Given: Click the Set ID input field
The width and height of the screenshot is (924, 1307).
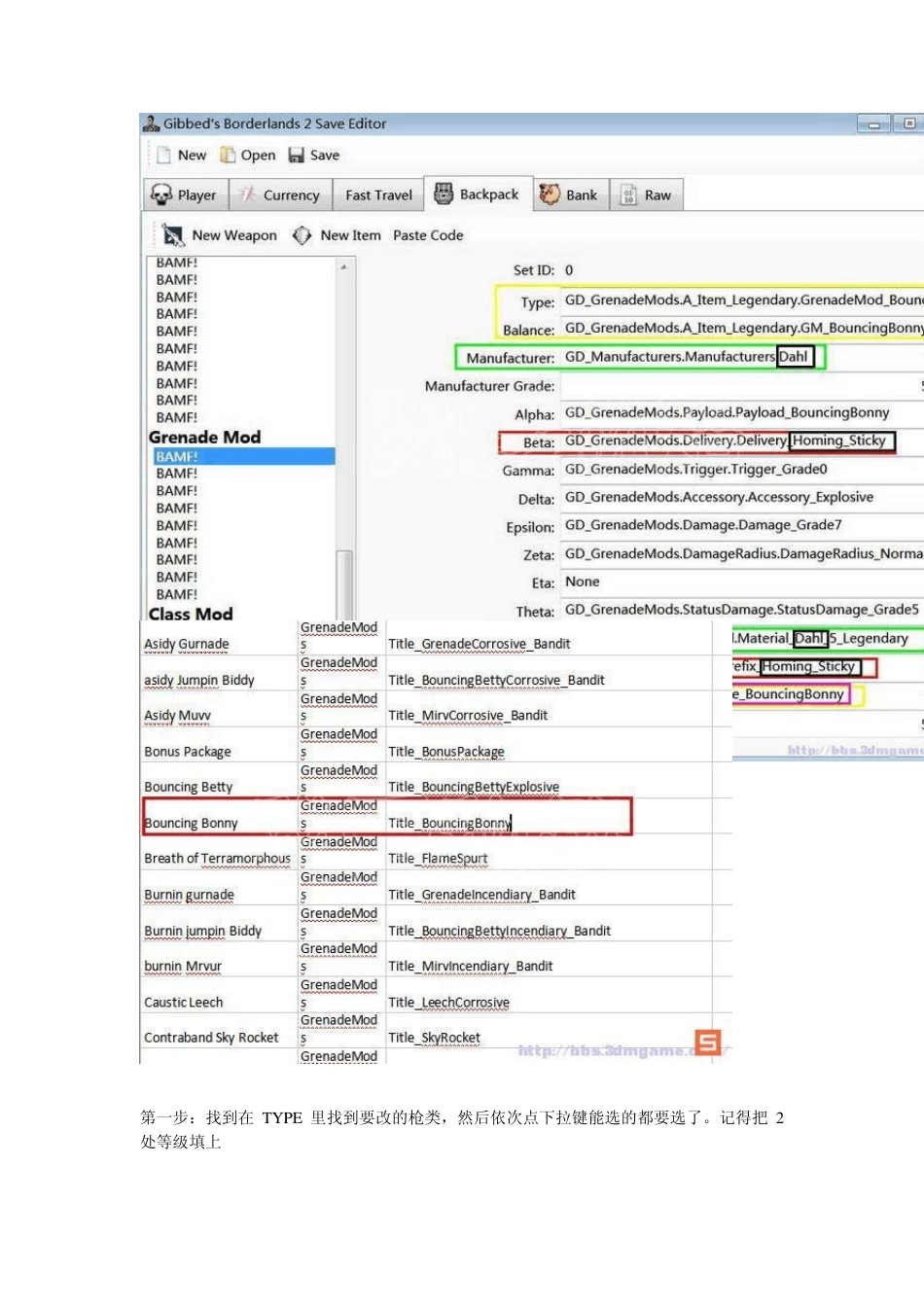Looking at the screenshot, I should [739, 270].
